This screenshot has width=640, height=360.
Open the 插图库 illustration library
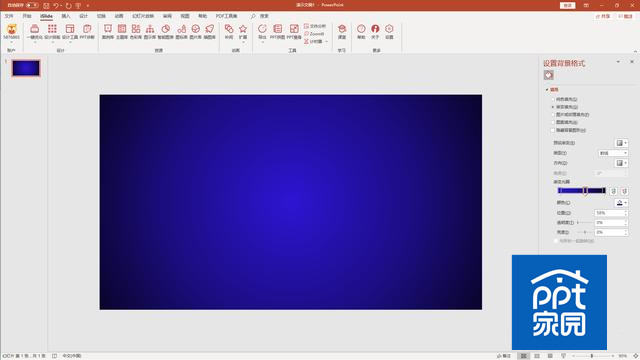[x=209, y=31]
